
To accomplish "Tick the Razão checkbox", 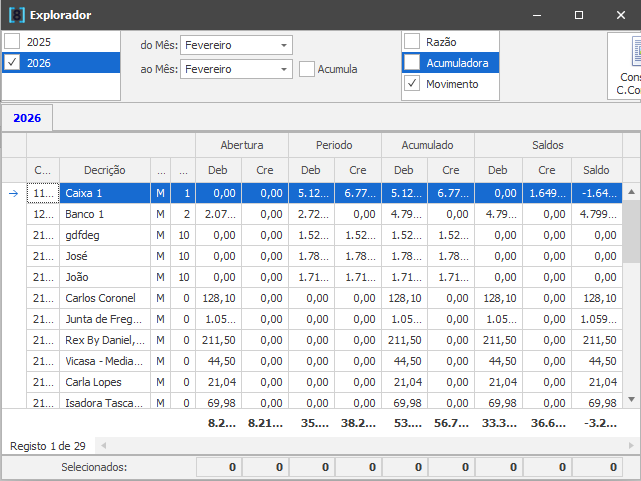I will point(412,41).
